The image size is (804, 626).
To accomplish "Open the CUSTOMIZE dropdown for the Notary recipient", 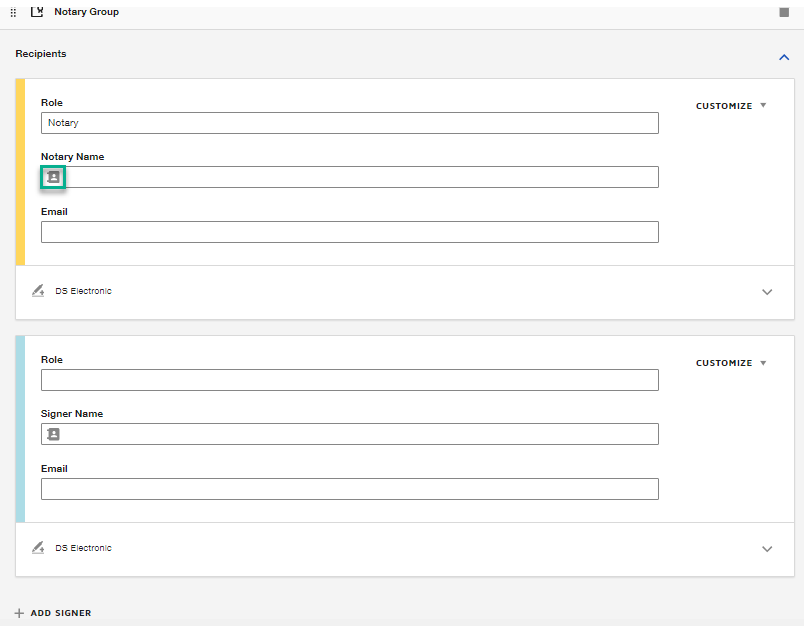I will pos(731,105).
